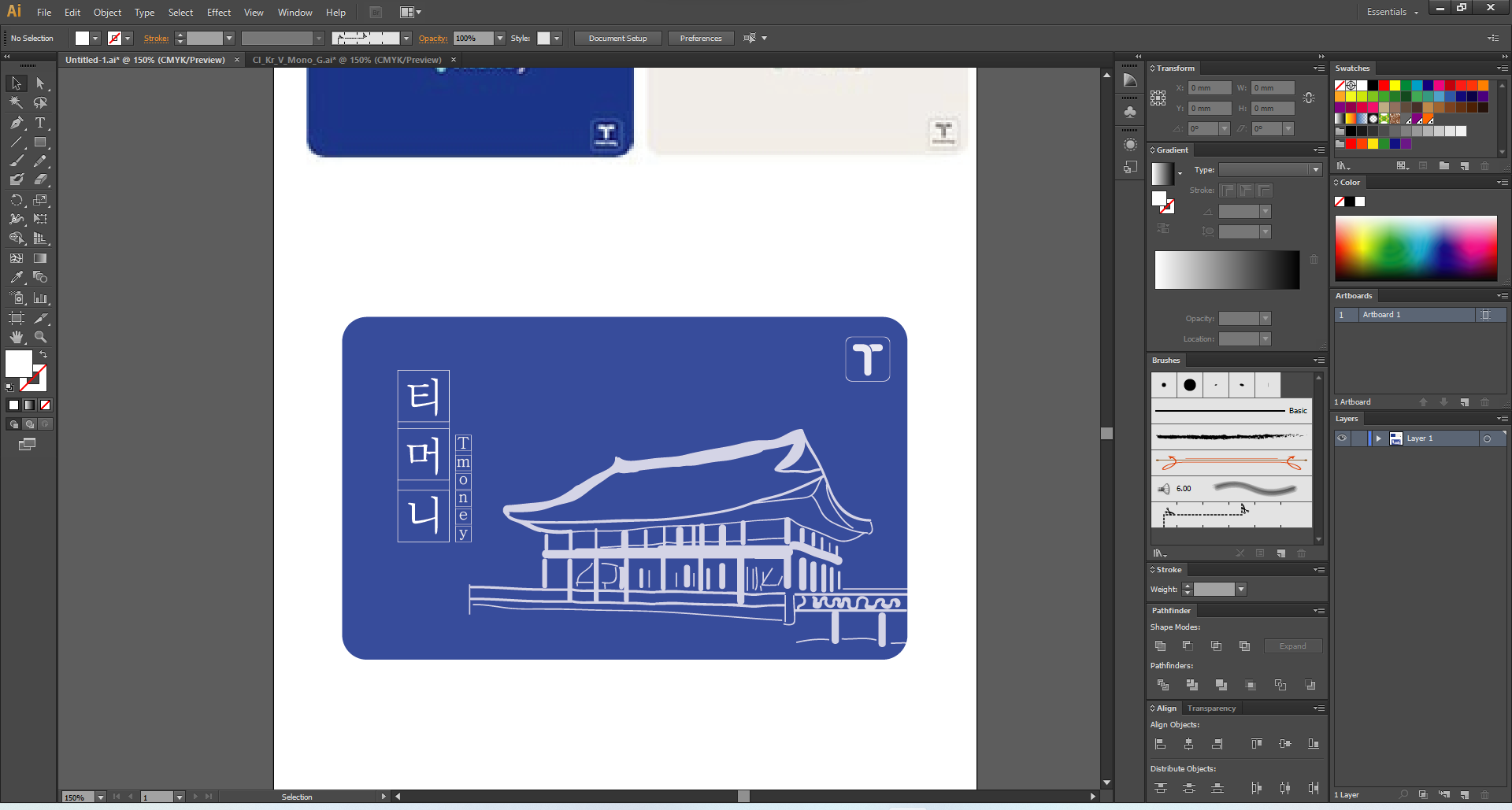Open Swatches panel options menu
The height and width of the screenshot is (810, 1512).
click(x=1503, y=68)
